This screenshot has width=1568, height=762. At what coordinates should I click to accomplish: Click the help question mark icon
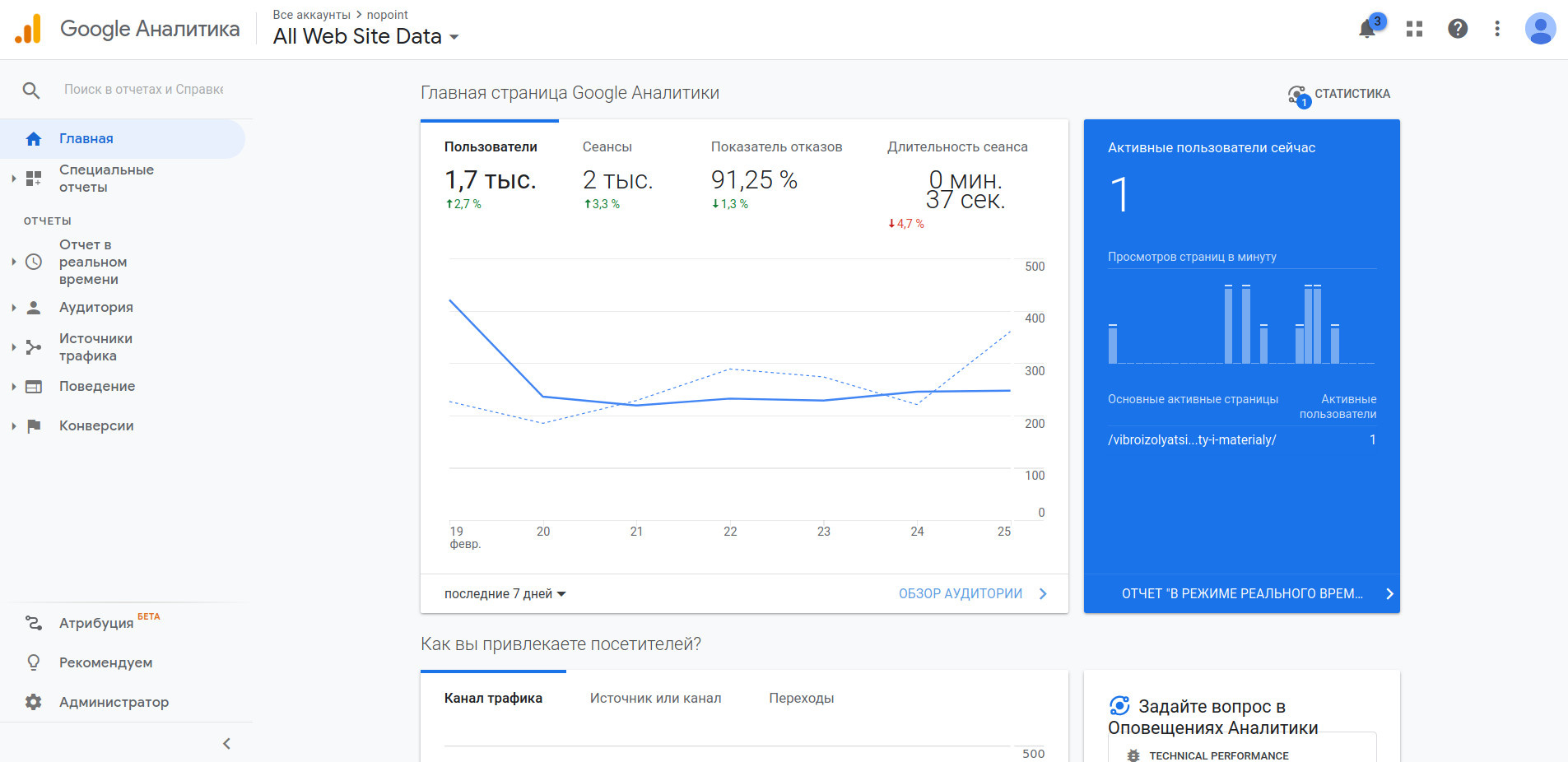tap(1457, 30)
